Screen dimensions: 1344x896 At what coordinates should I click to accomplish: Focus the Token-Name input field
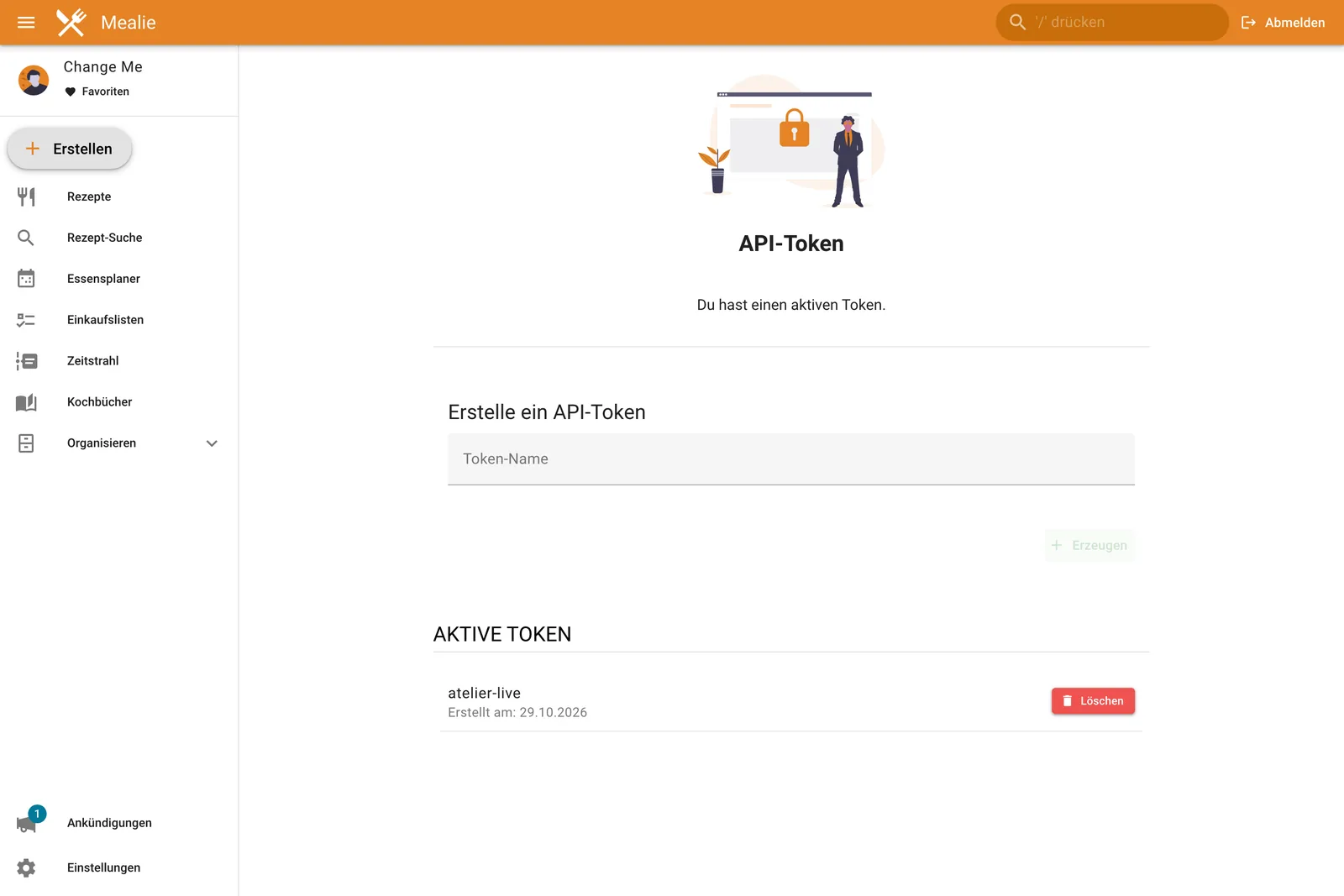coord(791,459)
